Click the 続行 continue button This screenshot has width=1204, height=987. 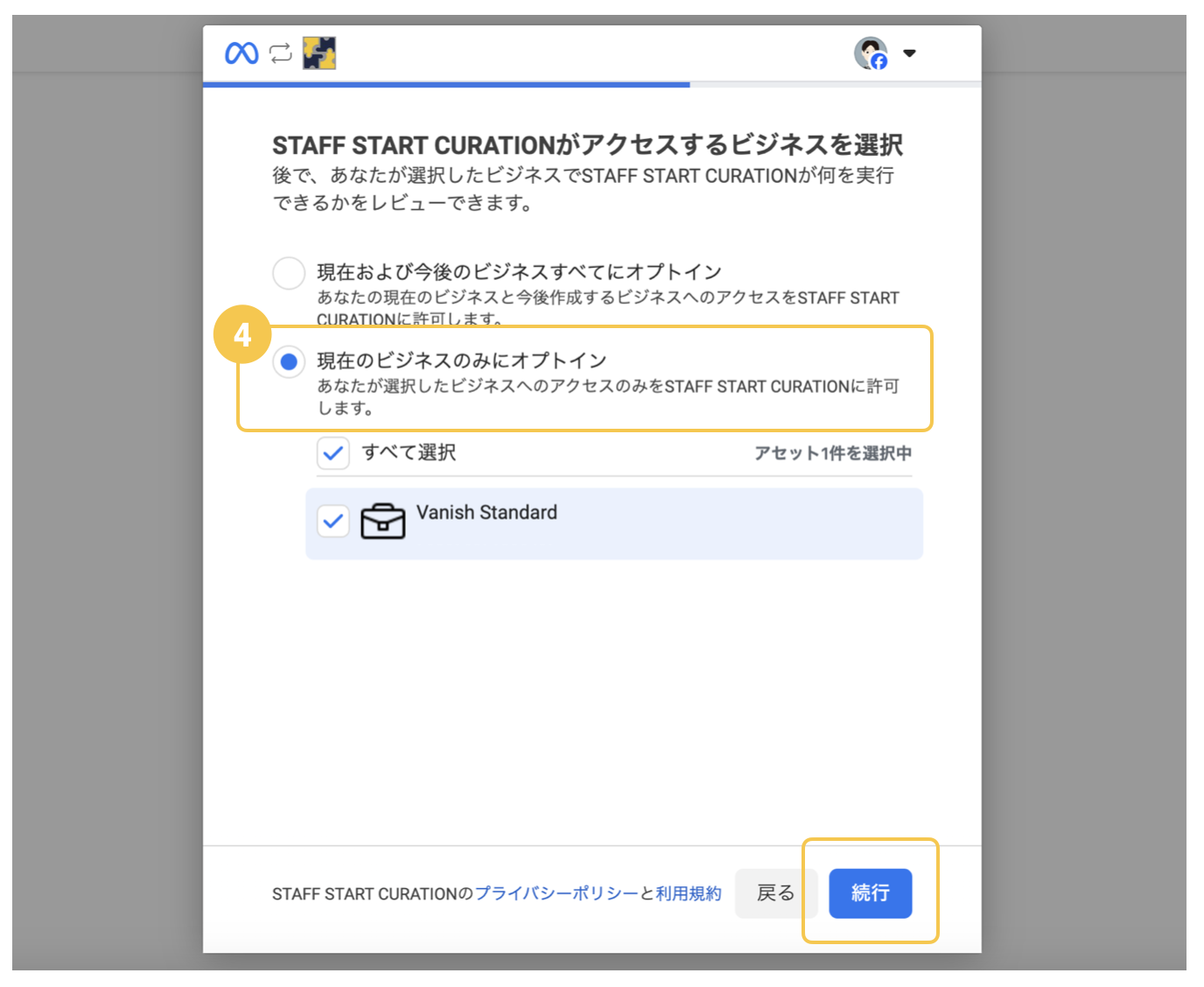(871, 893)
